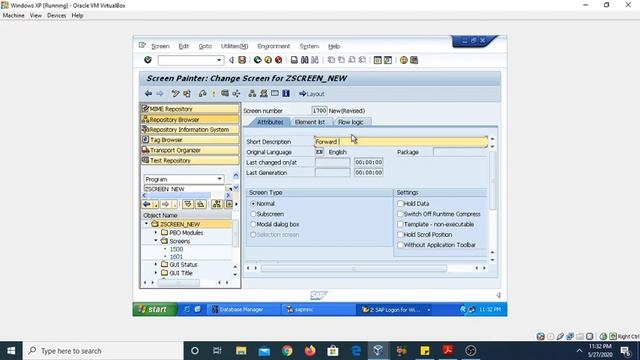
Task: Click screen 1601 in object tree
Action: 176,257
